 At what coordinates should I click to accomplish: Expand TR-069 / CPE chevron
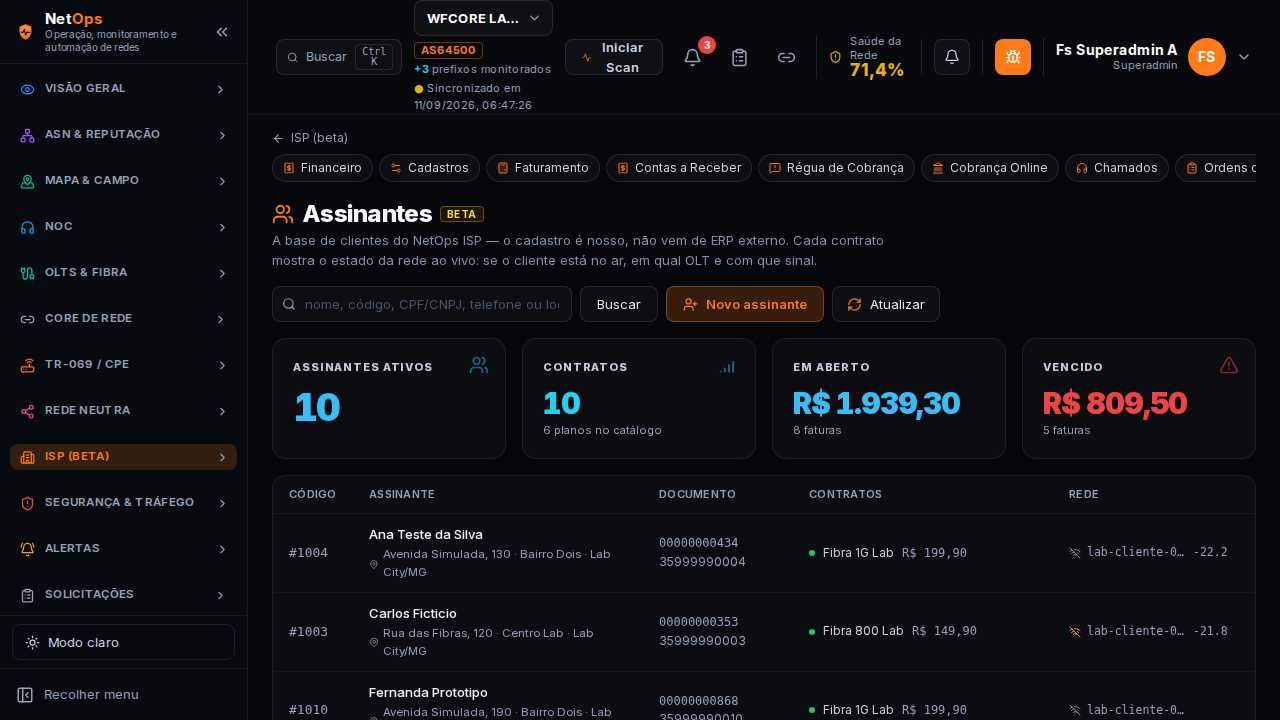(222, 365)
